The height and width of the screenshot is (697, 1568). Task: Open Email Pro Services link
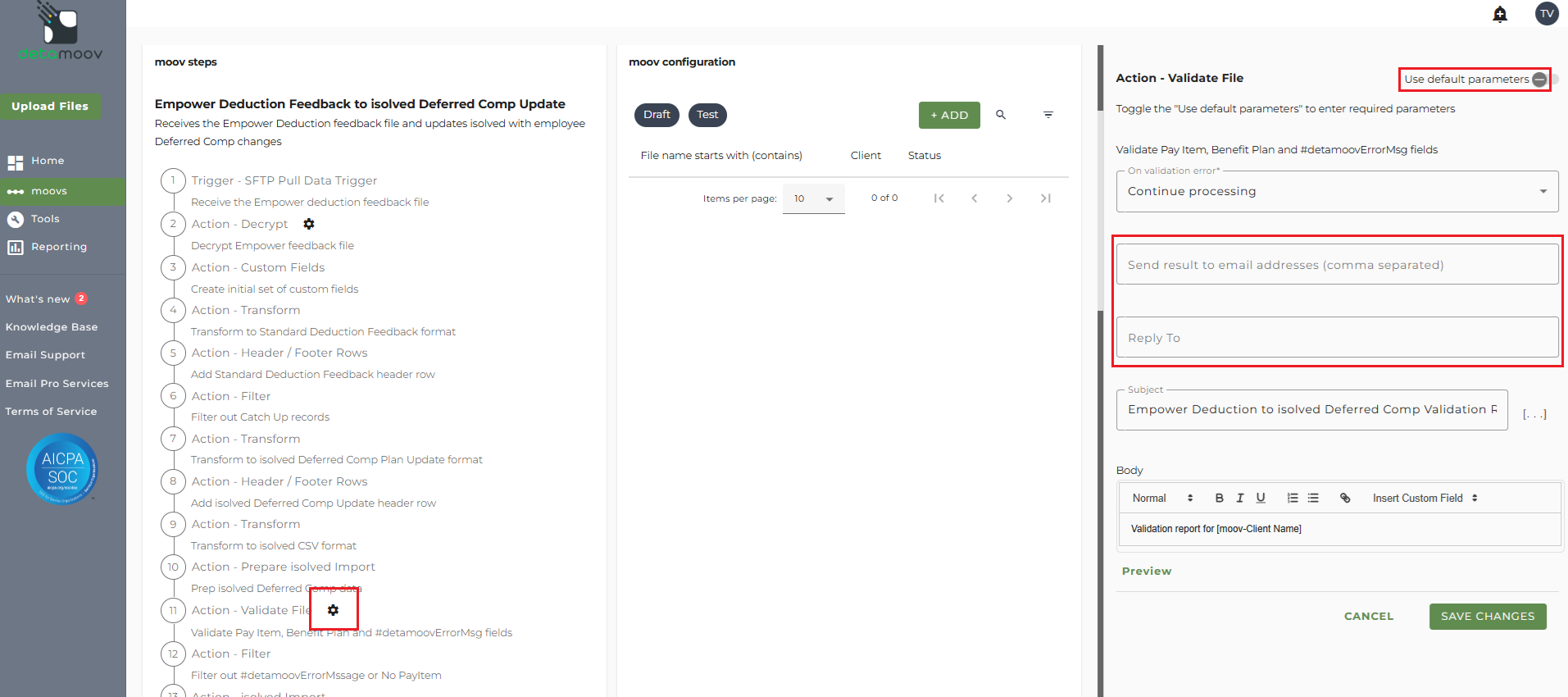tap(57, 384)
